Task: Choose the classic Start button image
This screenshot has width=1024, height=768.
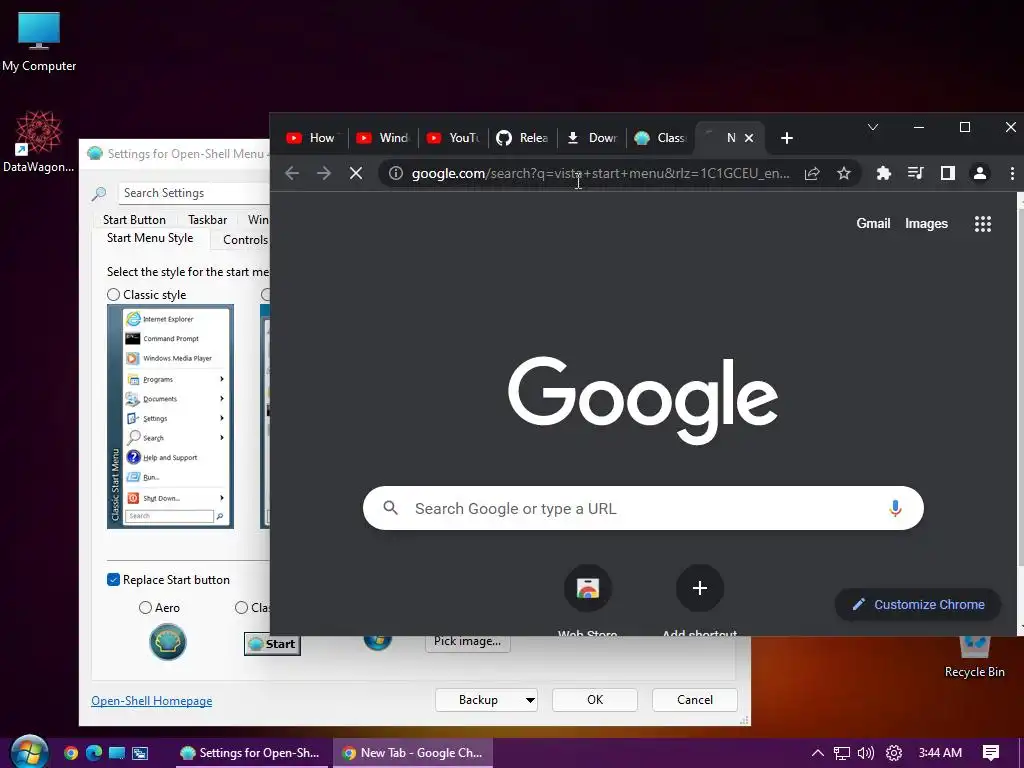Action: click(272, 644)
